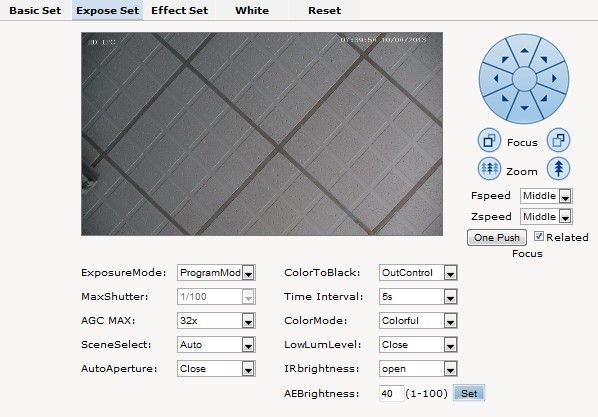
Task: Open the Zspeed dropdown
Action: point(546,217)
